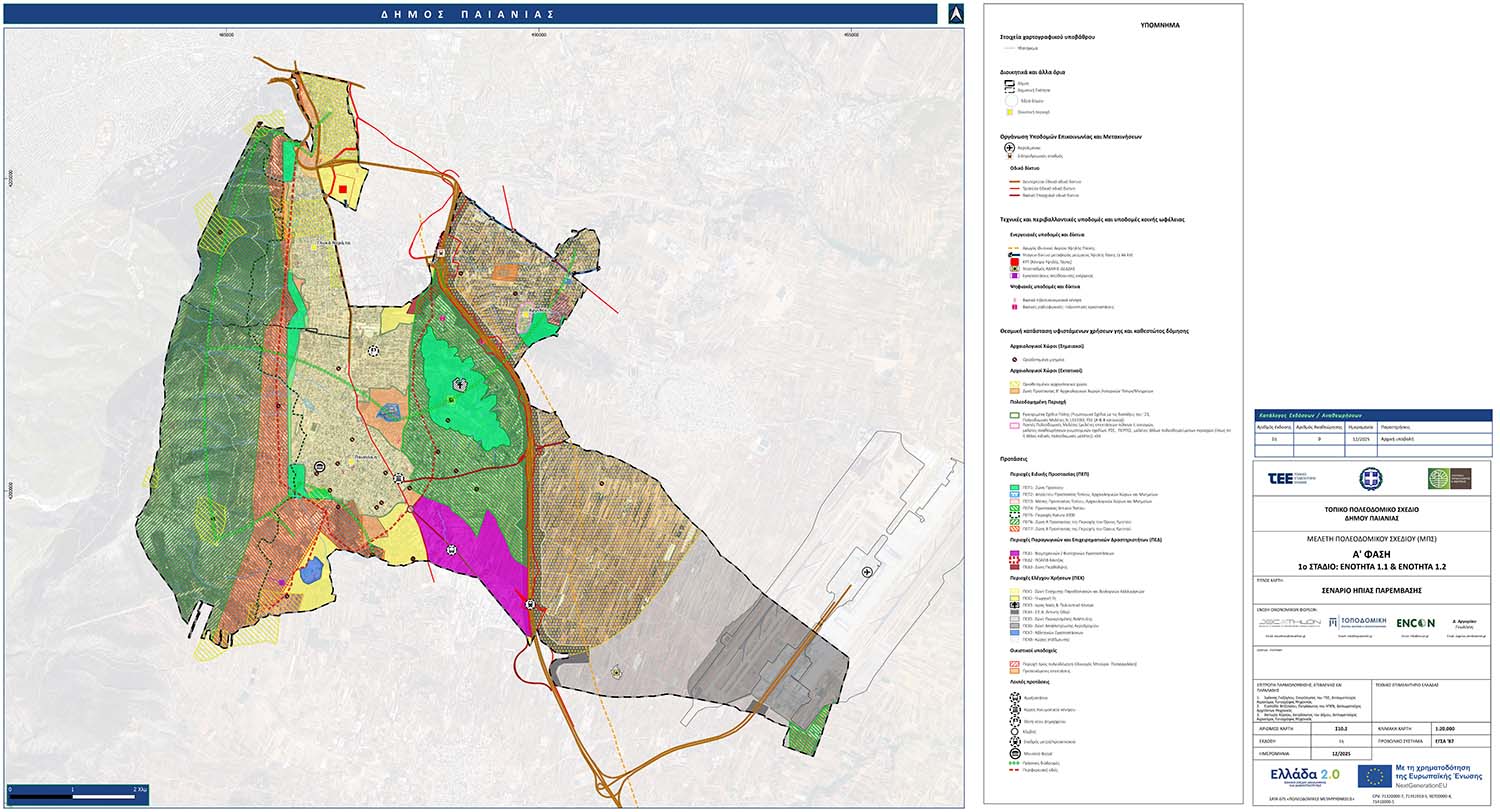Screen dimensions: 1500x812
Task: Click the airport symbol in the legend
Action: 1011,147
